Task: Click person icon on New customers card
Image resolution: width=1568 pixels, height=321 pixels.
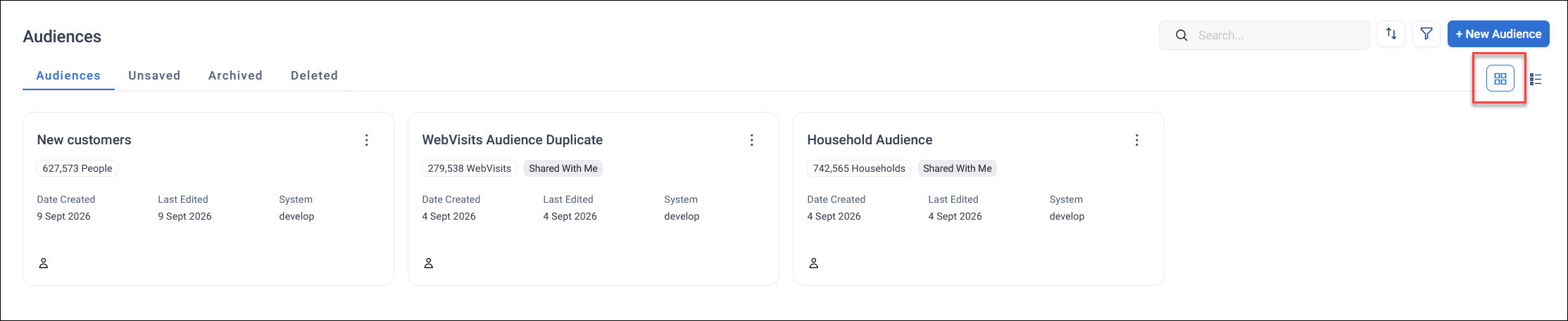Action: (x=44, y=263)
